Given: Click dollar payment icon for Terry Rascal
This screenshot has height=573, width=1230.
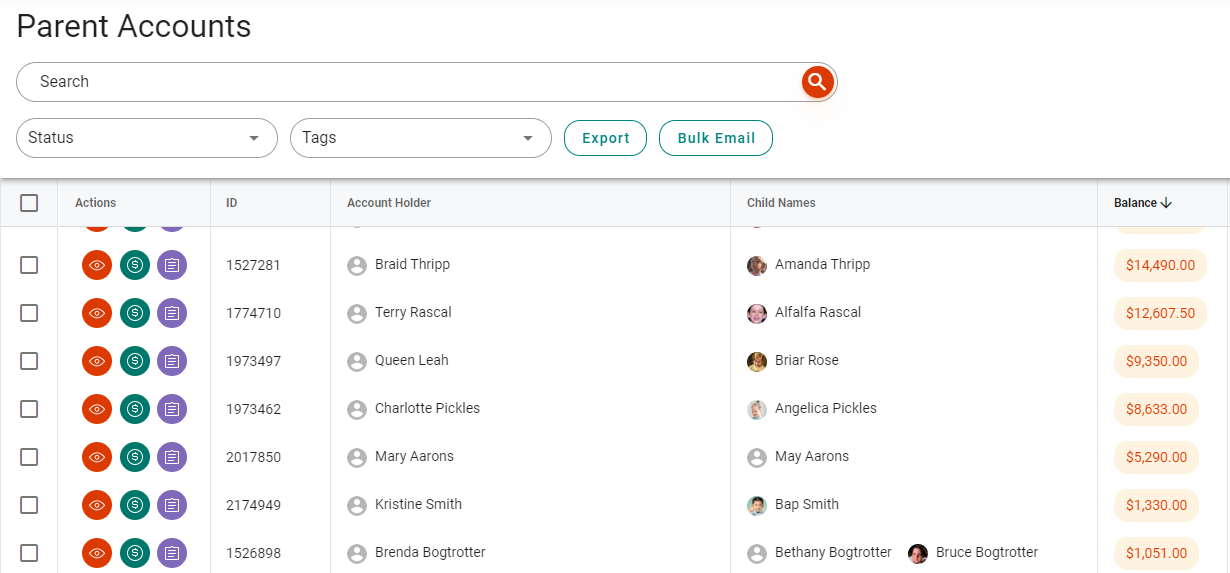Looking at the screenshot, I should coord(135,313).
